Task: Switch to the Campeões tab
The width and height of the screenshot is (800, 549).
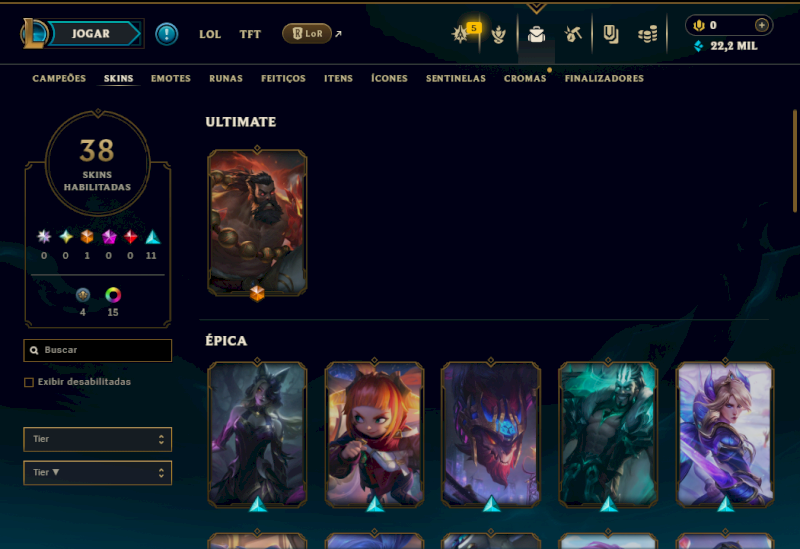Action: click(x=59, y=79)
